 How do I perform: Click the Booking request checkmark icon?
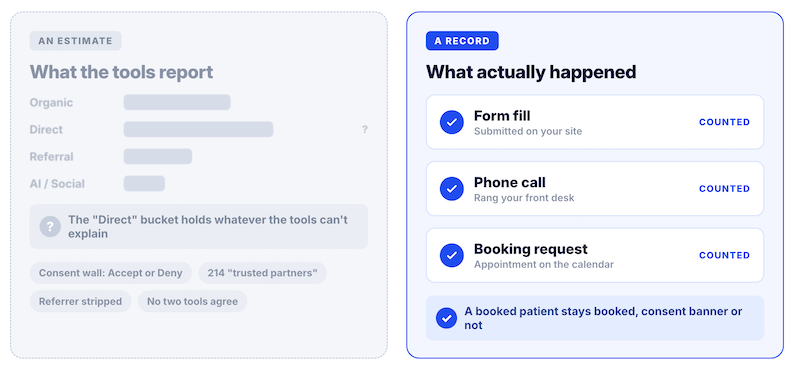pos(452,255)
